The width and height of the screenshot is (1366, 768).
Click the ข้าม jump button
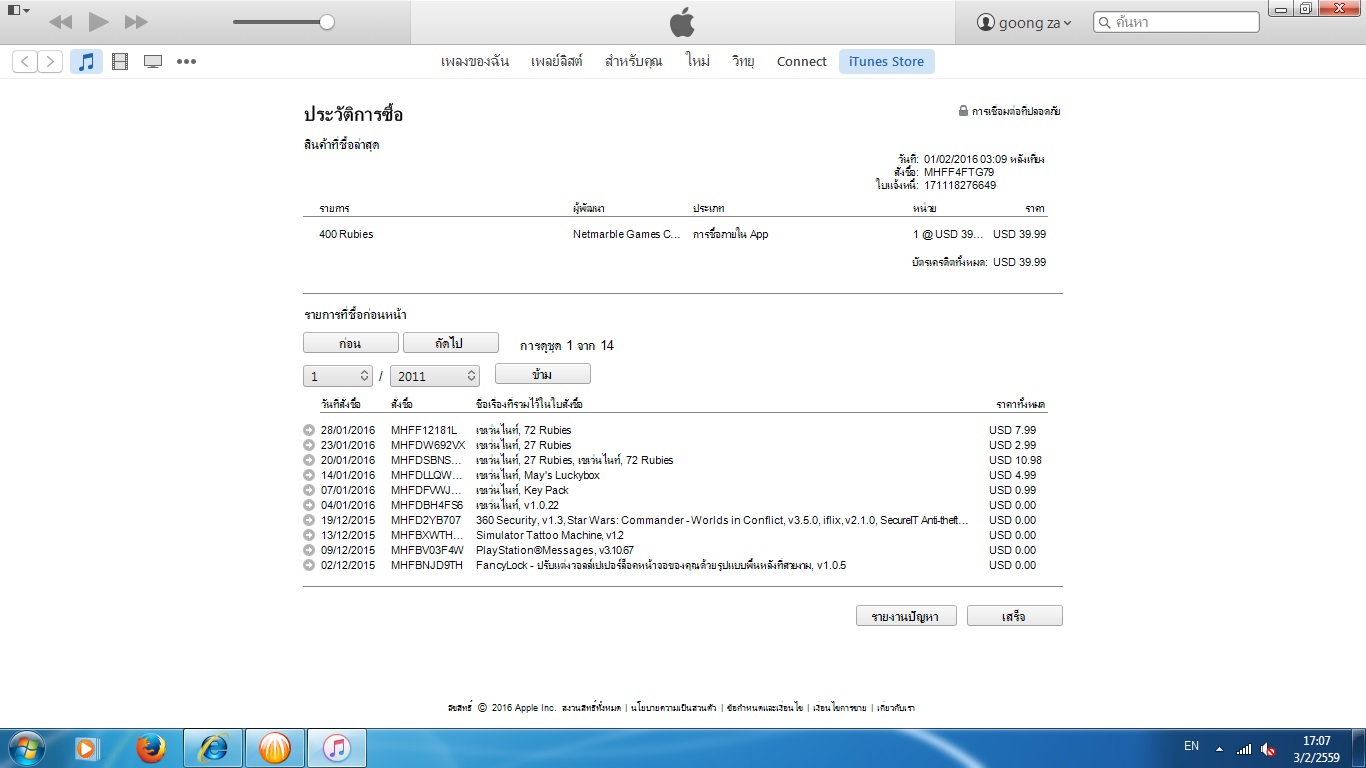pos(543,373)
